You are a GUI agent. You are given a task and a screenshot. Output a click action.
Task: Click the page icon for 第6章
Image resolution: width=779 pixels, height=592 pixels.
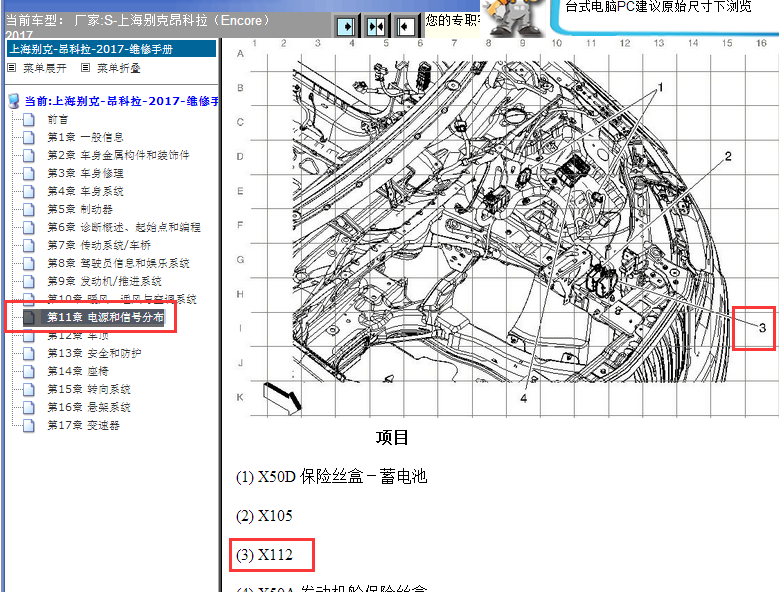[29, 227]
